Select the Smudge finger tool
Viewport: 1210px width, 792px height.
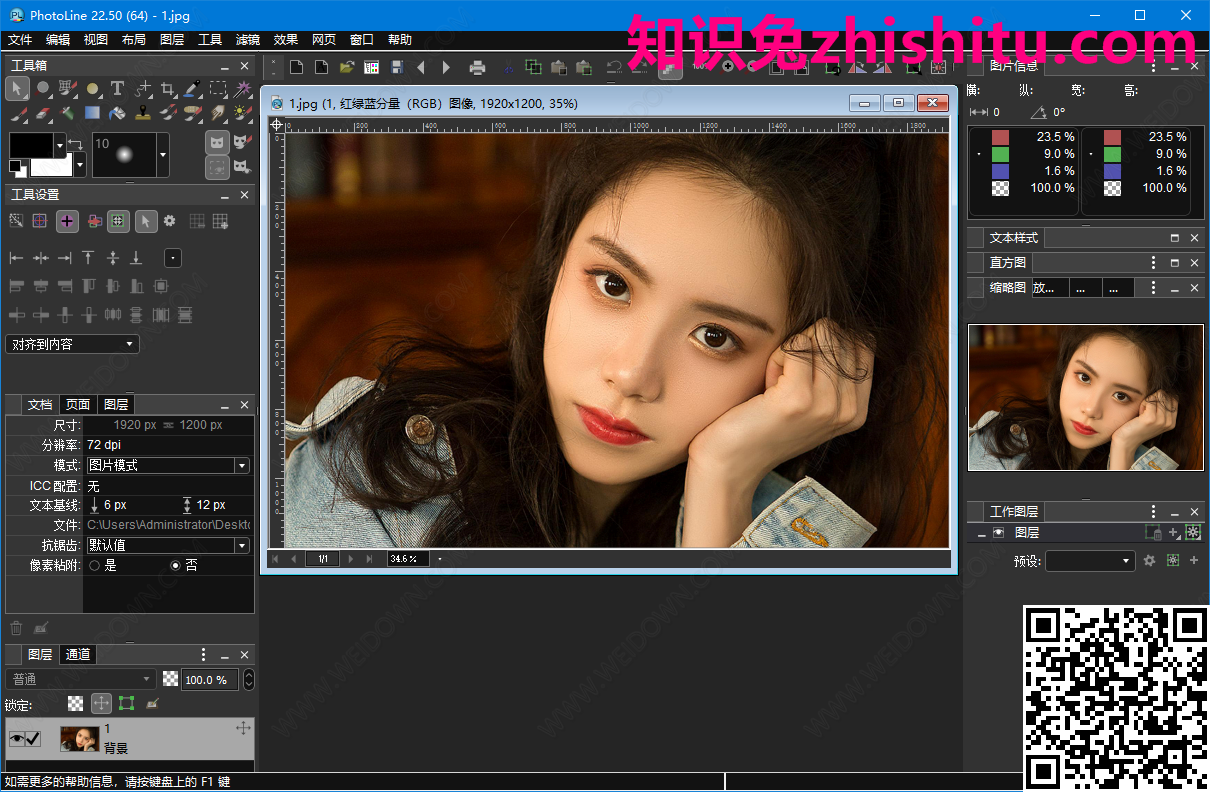(x=218, y=113)
